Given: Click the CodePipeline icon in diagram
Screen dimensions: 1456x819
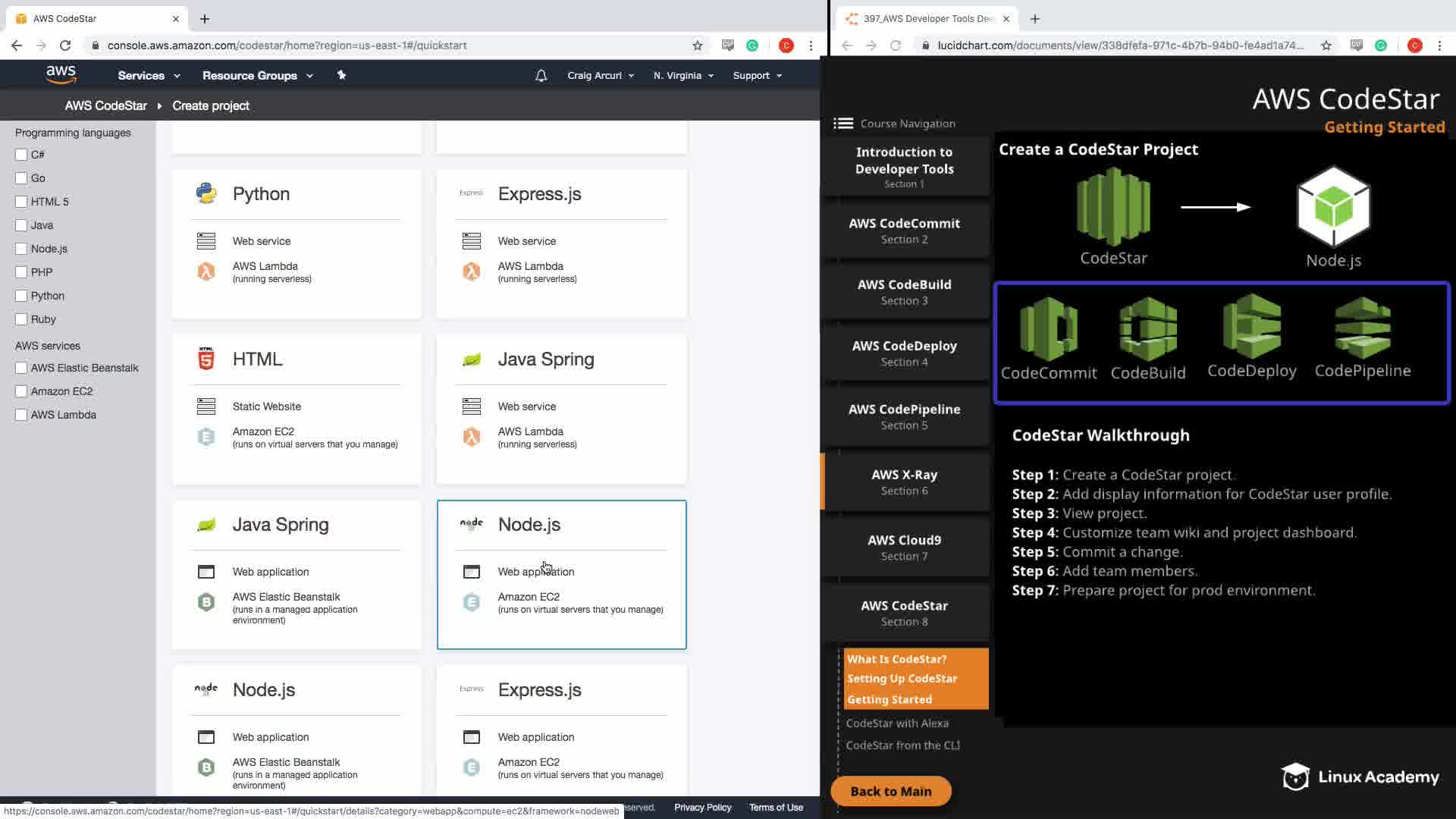Looking at the screenshot, I should [1362, 328].
